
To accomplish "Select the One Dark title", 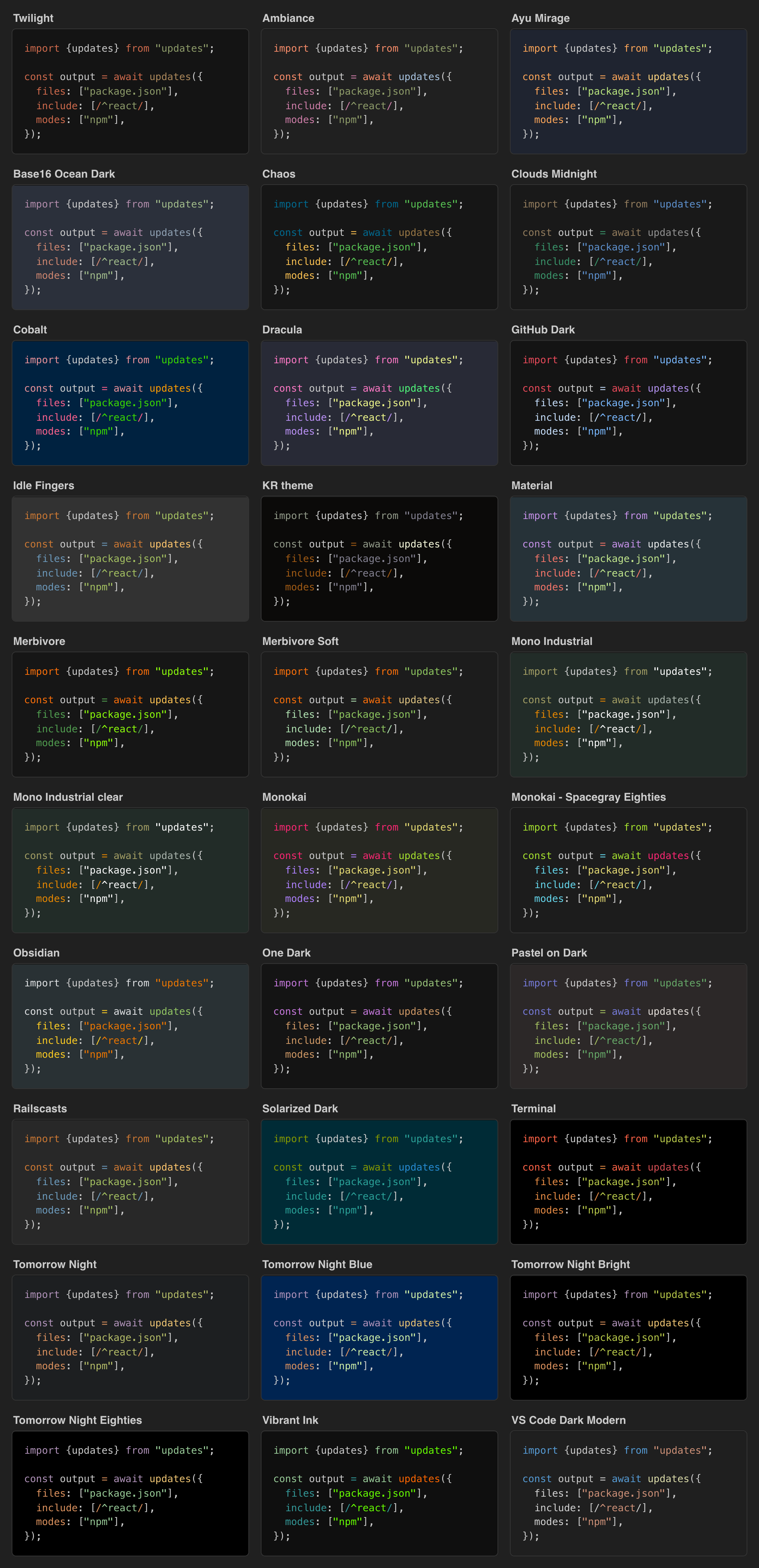I will 286,953.
